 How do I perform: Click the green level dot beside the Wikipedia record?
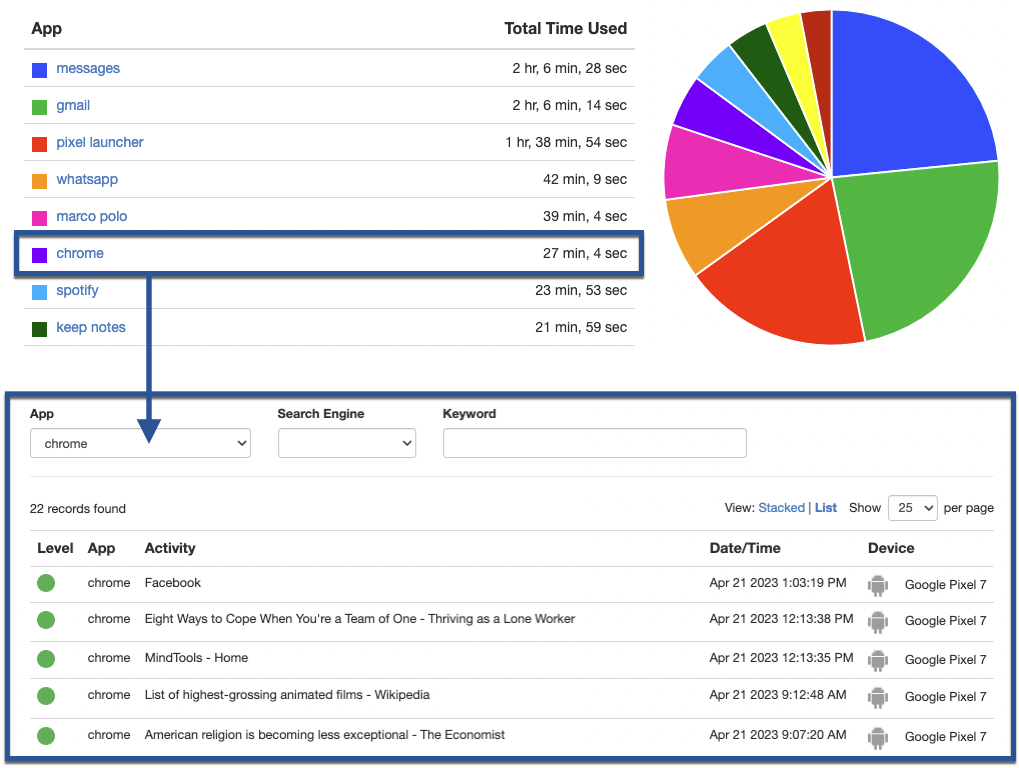45,697
